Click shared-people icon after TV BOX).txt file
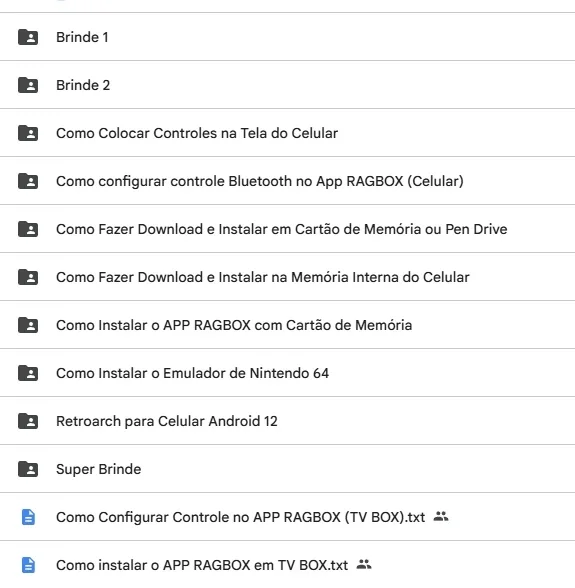This screenshot has height=588, width=575. tap(441, 517)
